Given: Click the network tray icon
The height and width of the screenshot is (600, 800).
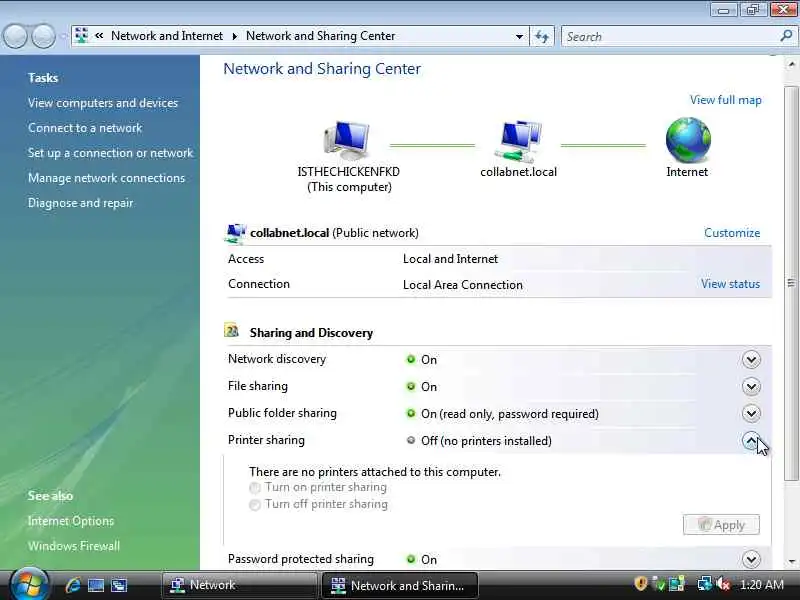Looking at the screenshot, I should (705, 583).
